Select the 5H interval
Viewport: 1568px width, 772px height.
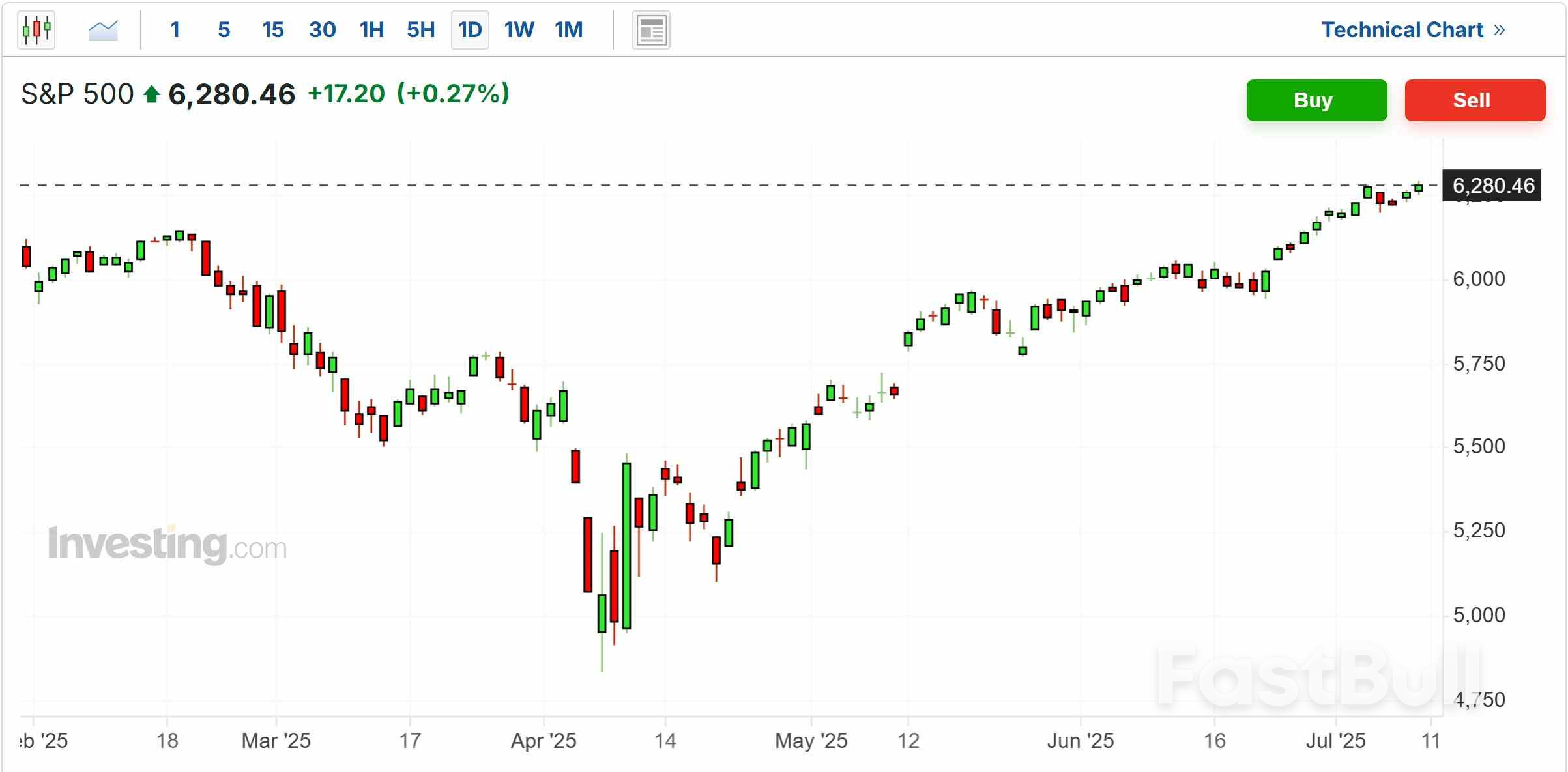click(x=420, y=30)
